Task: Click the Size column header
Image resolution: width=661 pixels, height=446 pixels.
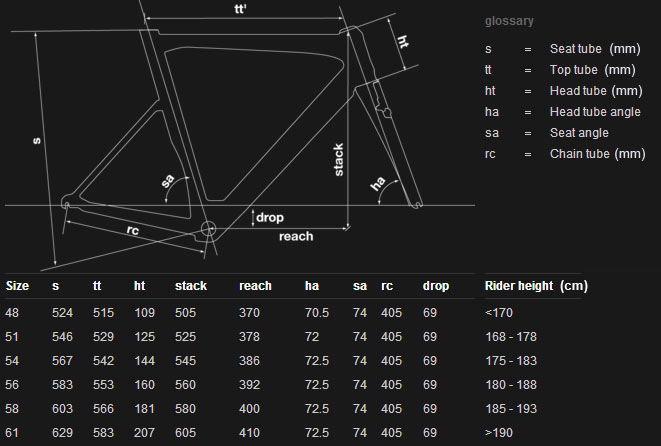Action: [18, 286]
